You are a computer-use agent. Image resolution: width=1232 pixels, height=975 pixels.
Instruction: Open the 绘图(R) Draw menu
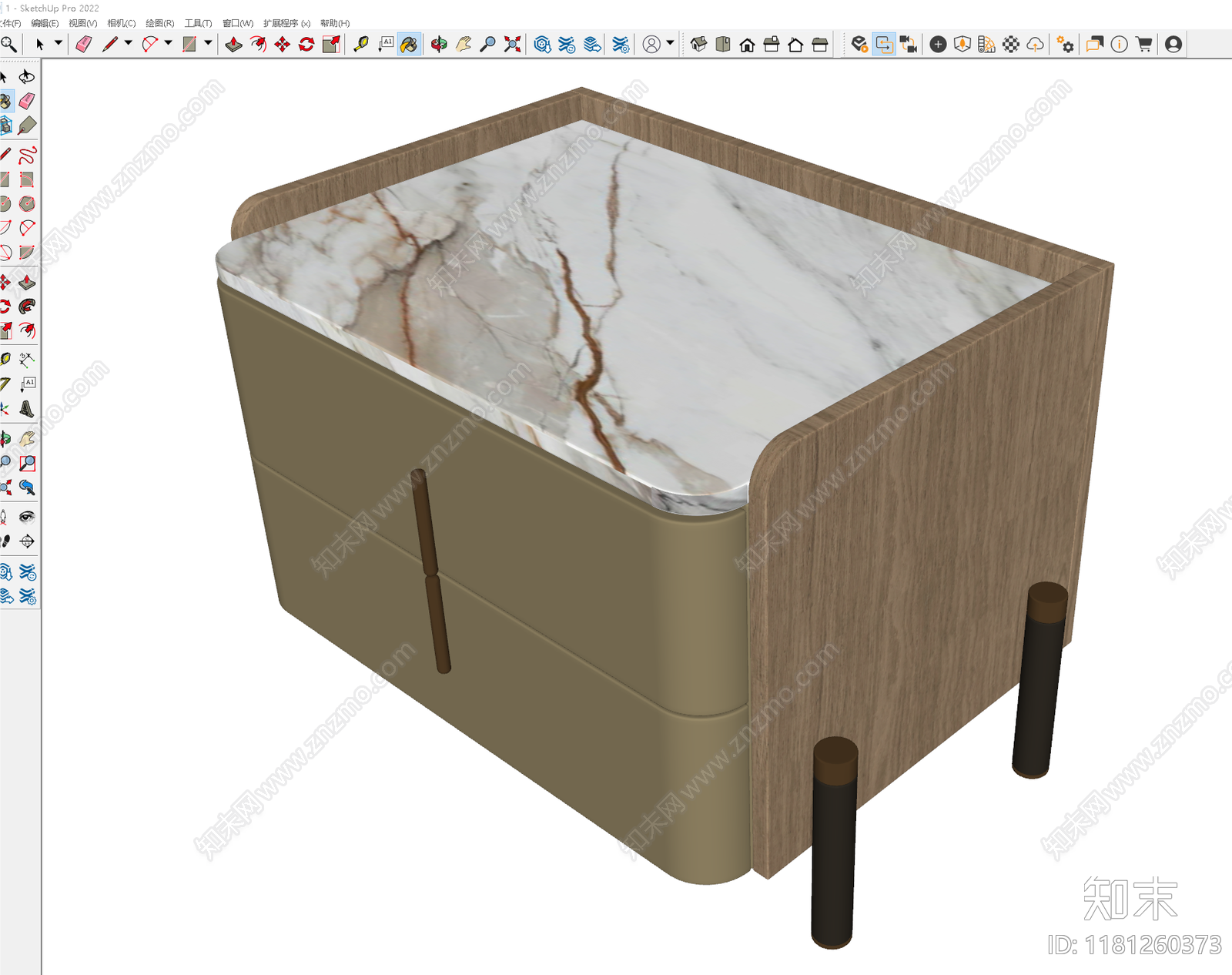tap(160, 23)
